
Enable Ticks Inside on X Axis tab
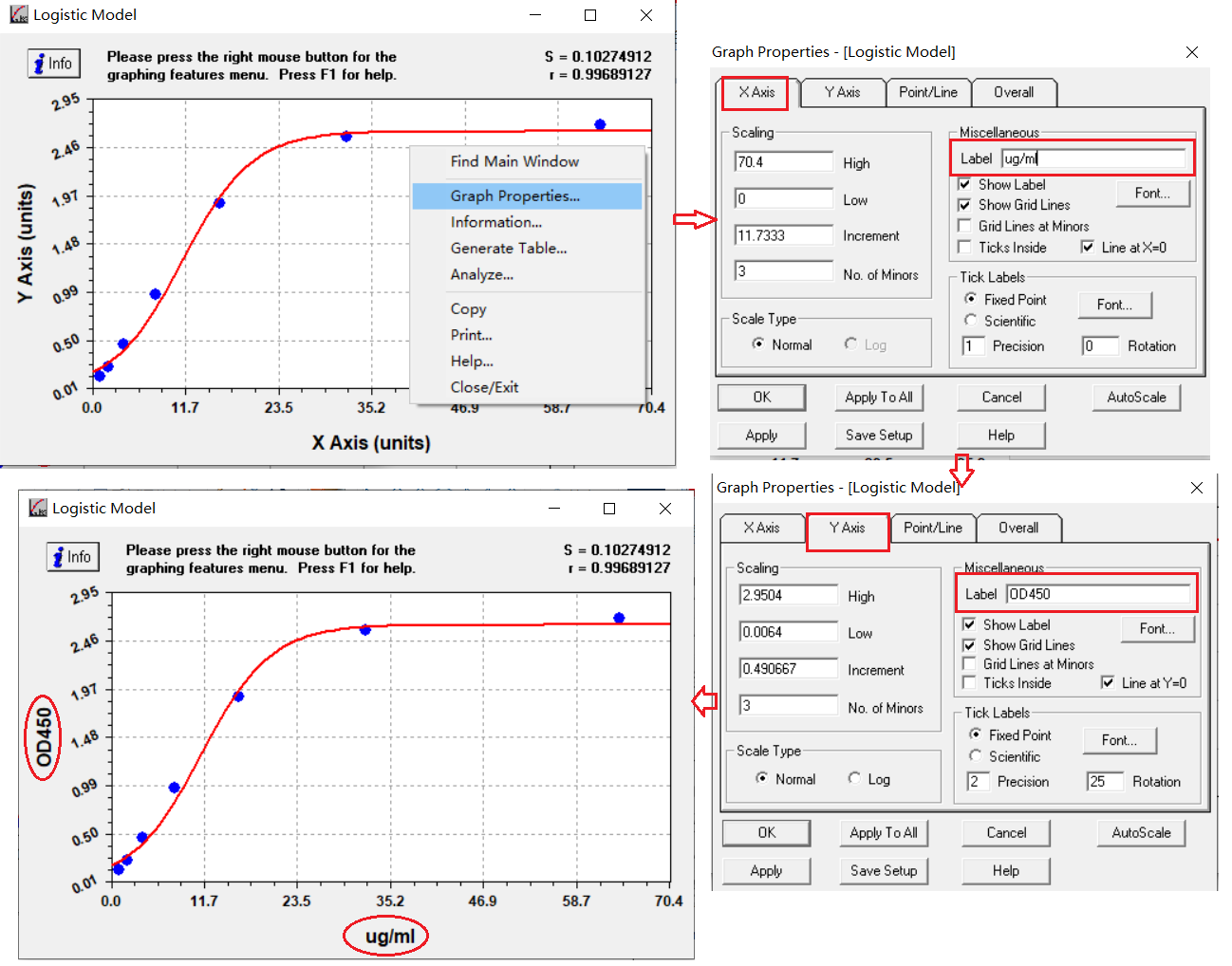tap(965, 247)
